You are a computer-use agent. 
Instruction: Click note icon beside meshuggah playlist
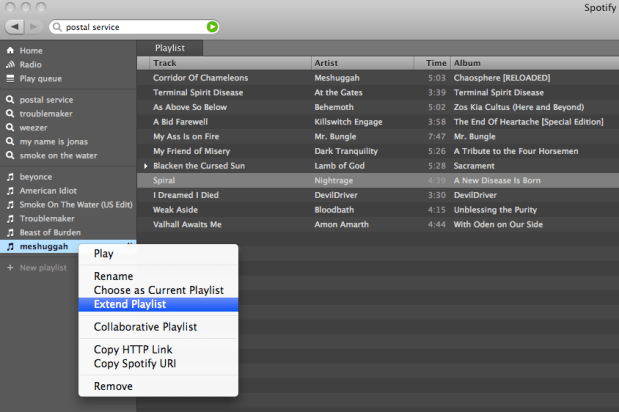(10, 247)
